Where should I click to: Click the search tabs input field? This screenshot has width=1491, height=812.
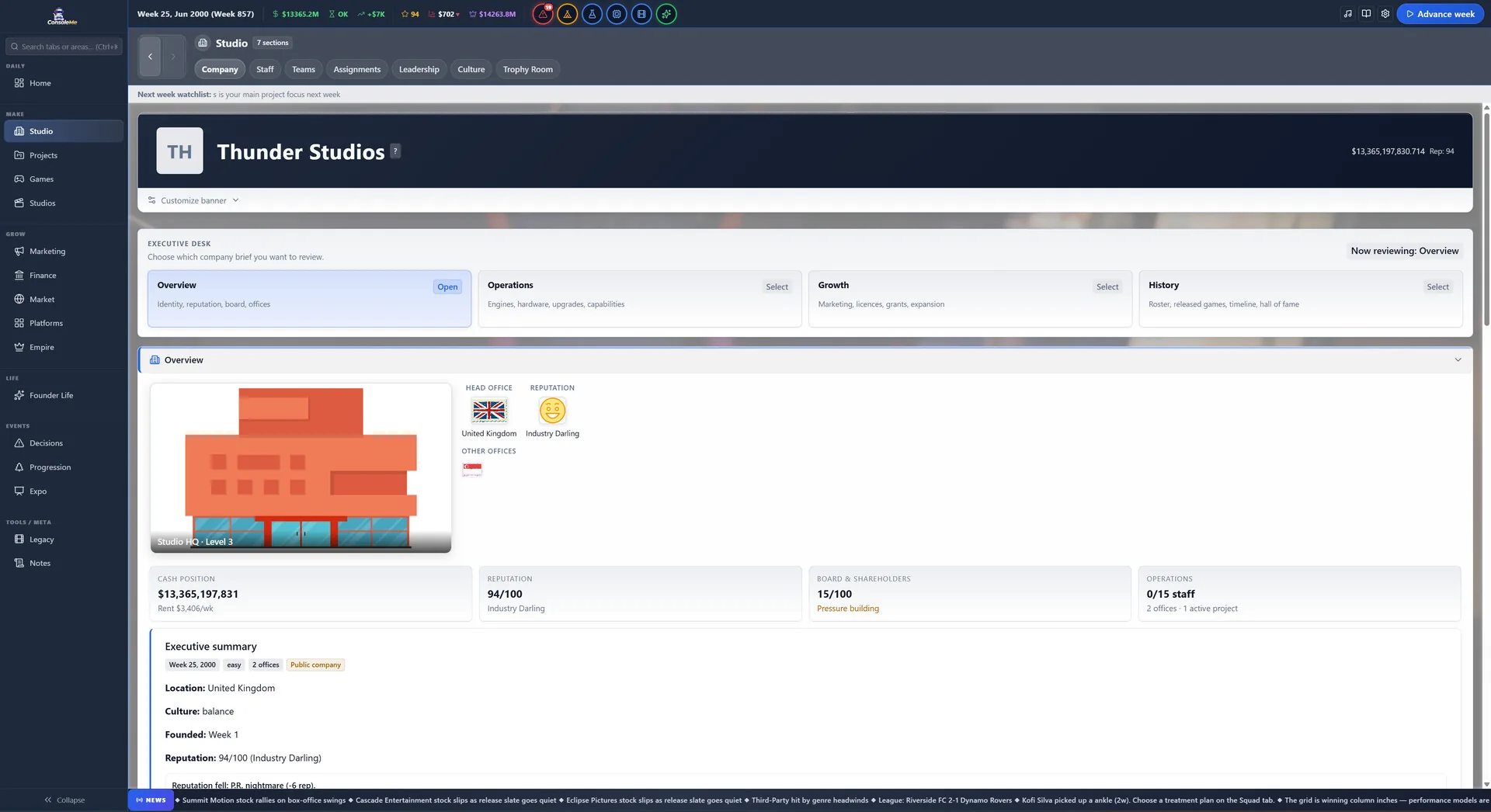pos(64,47)
